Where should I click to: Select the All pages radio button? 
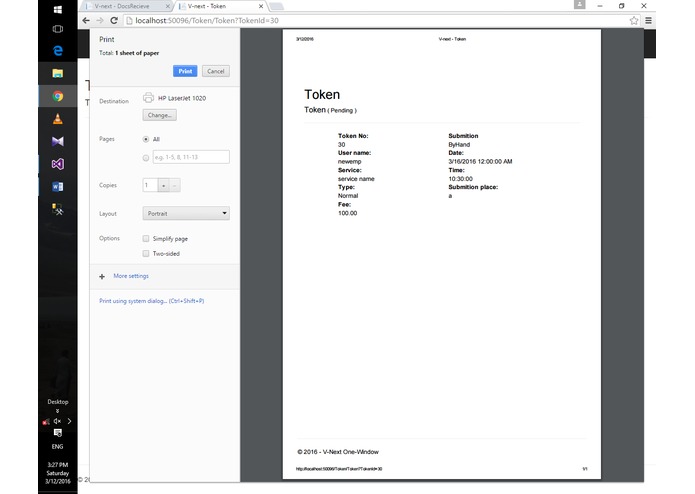tap(146, 139)
